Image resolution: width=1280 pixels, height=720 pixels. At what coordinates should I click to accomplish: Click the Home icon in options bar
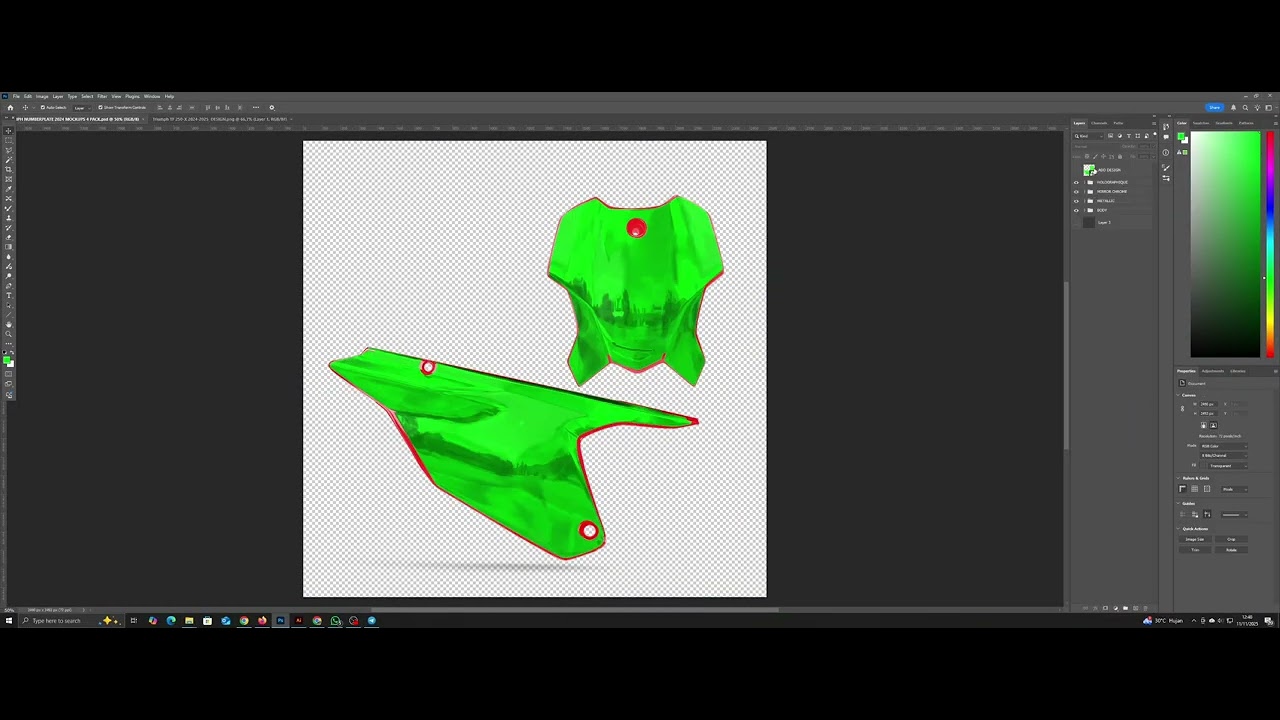[x=10, y=107]
